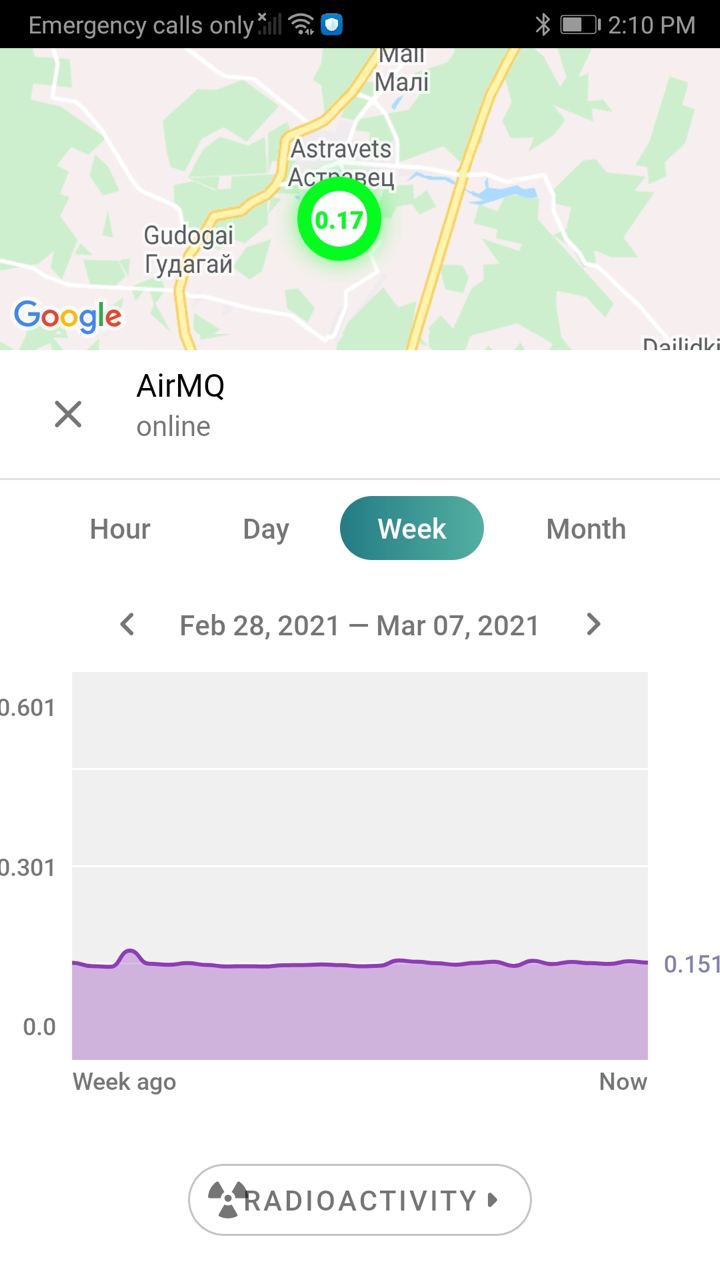Viewport: 720px width, 1280px height.
Task: Tap the 2:10 PM clock
Action: pyautogui.click(x=651, y=24)
